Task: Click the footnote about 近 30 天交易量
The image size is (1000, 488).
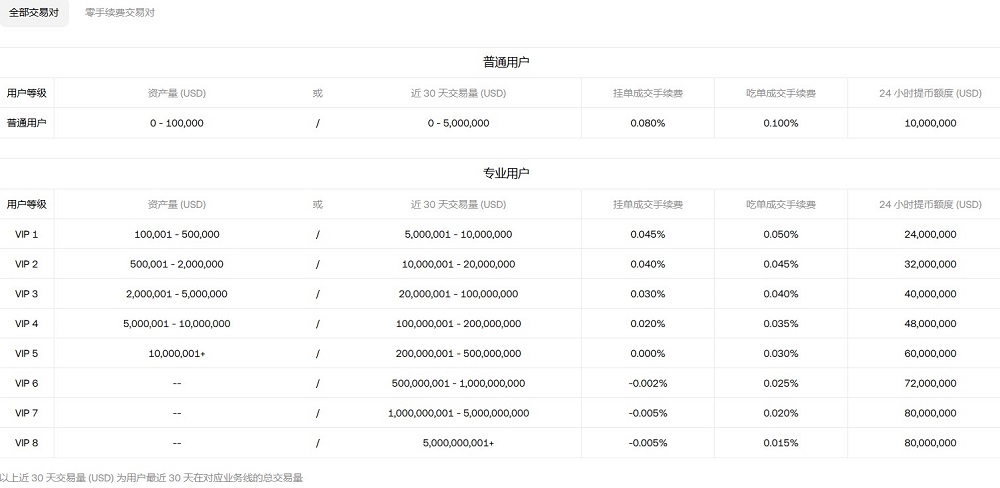Action: pos(152,478)
